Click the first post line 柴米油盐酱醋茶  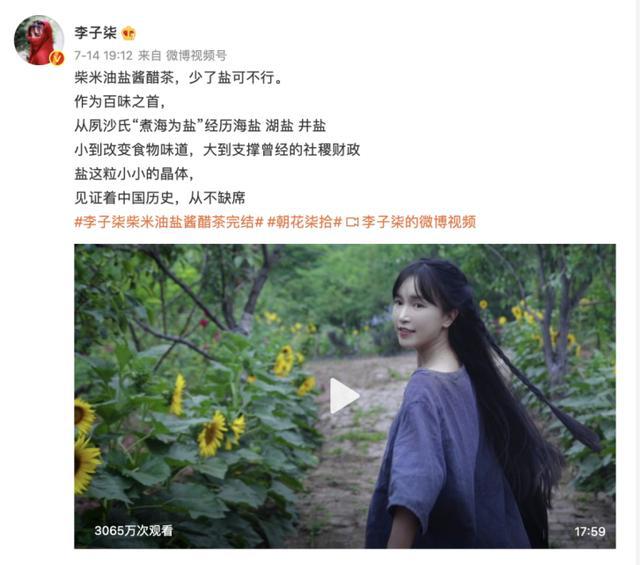point(178,77)
